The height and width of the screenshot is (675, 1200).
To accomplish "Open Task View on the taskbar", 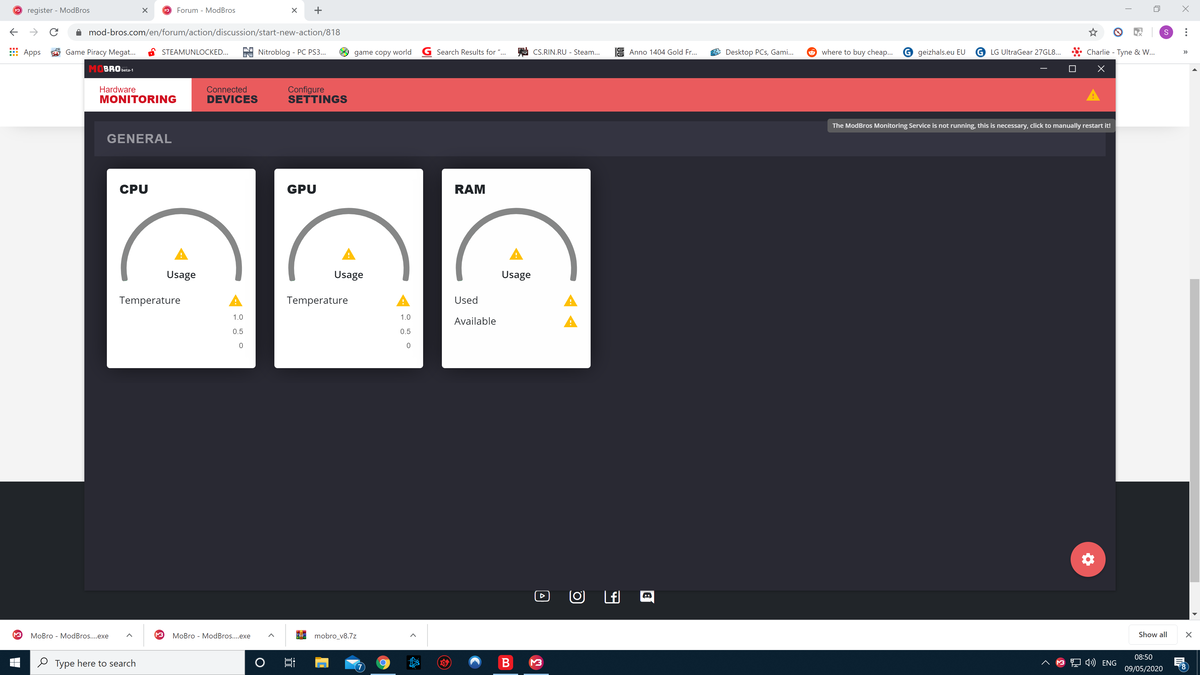I will [x=290, y=663].
